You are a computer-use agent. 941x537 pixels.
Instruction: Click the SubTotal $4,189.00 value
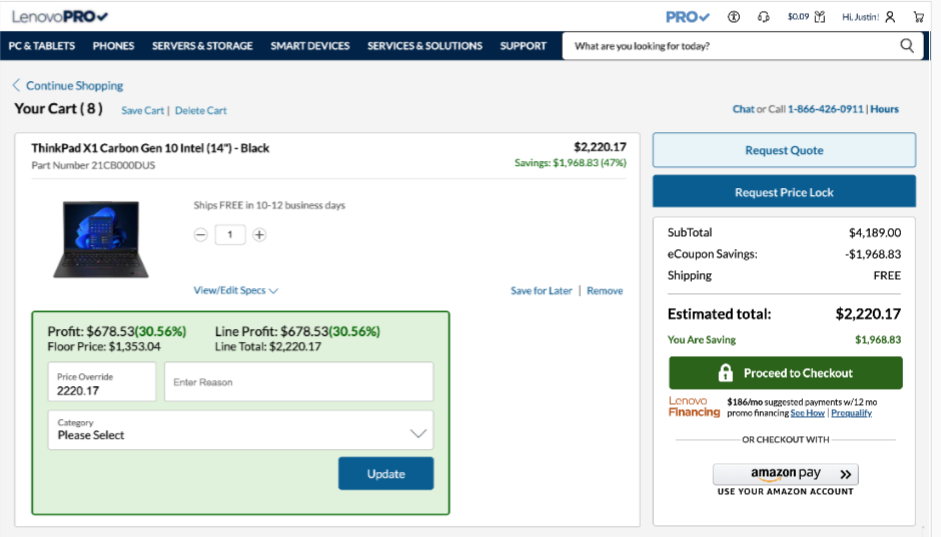point(874,232)
